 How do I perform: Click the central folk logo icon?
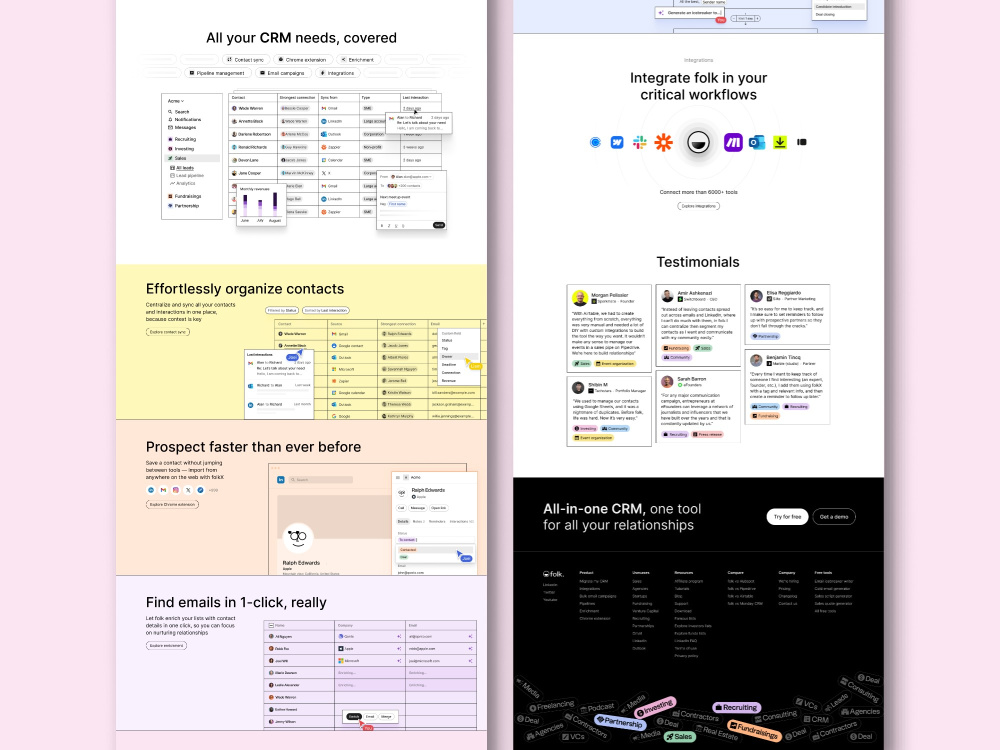click(698, 142)
